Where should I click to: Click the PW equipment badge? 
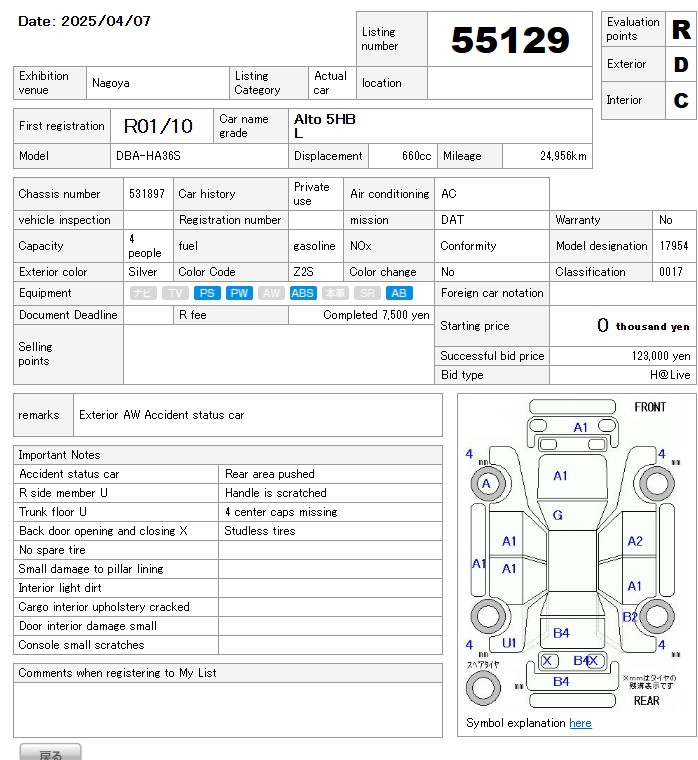239,293
